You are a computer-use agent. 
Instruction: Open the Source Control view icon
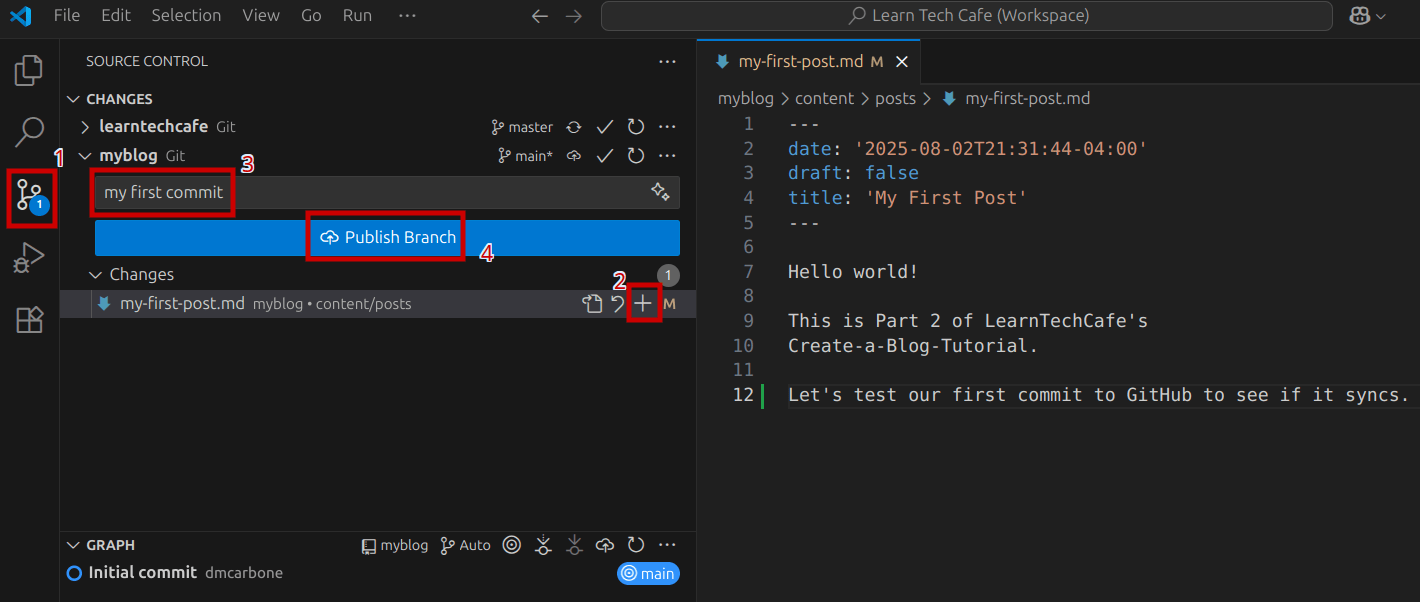point(30,197)
